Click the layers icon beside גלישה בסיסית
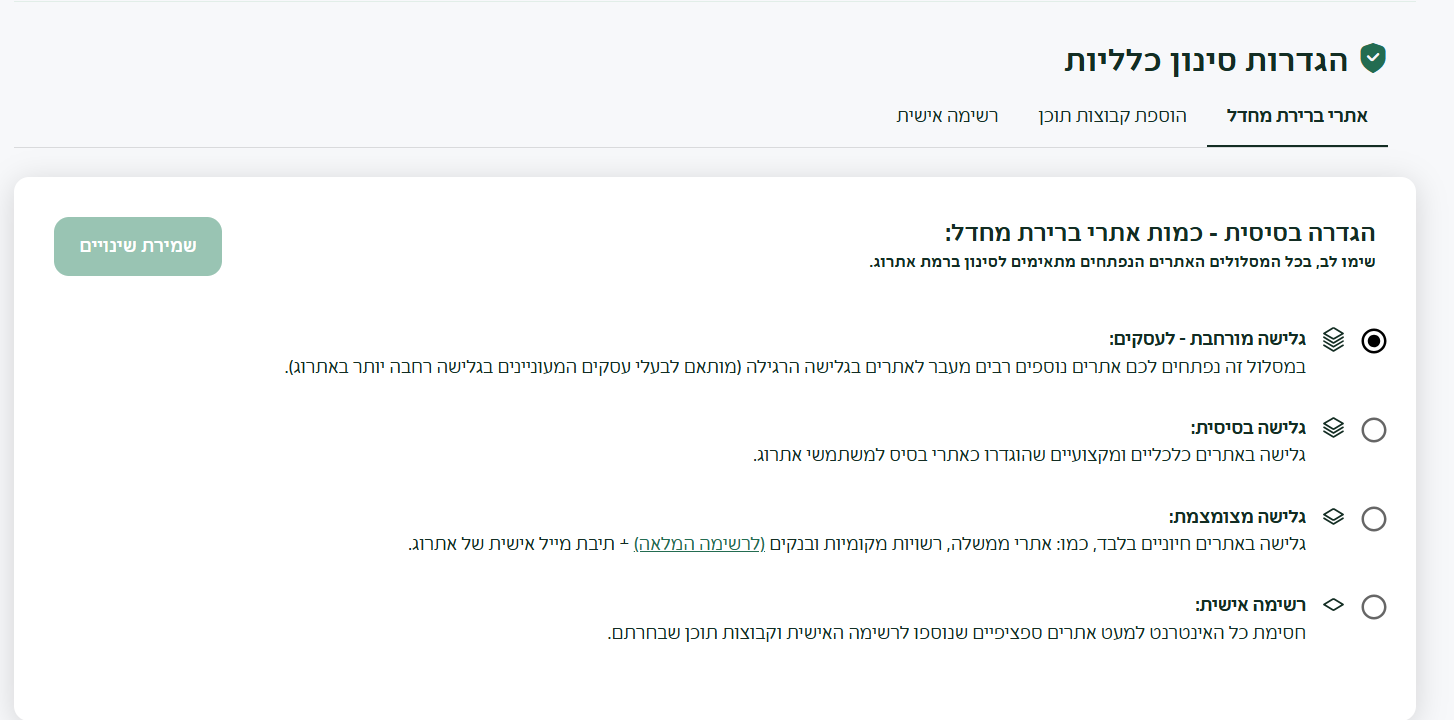Viewport: 1455px width, 720px height. coord(1333,428)
